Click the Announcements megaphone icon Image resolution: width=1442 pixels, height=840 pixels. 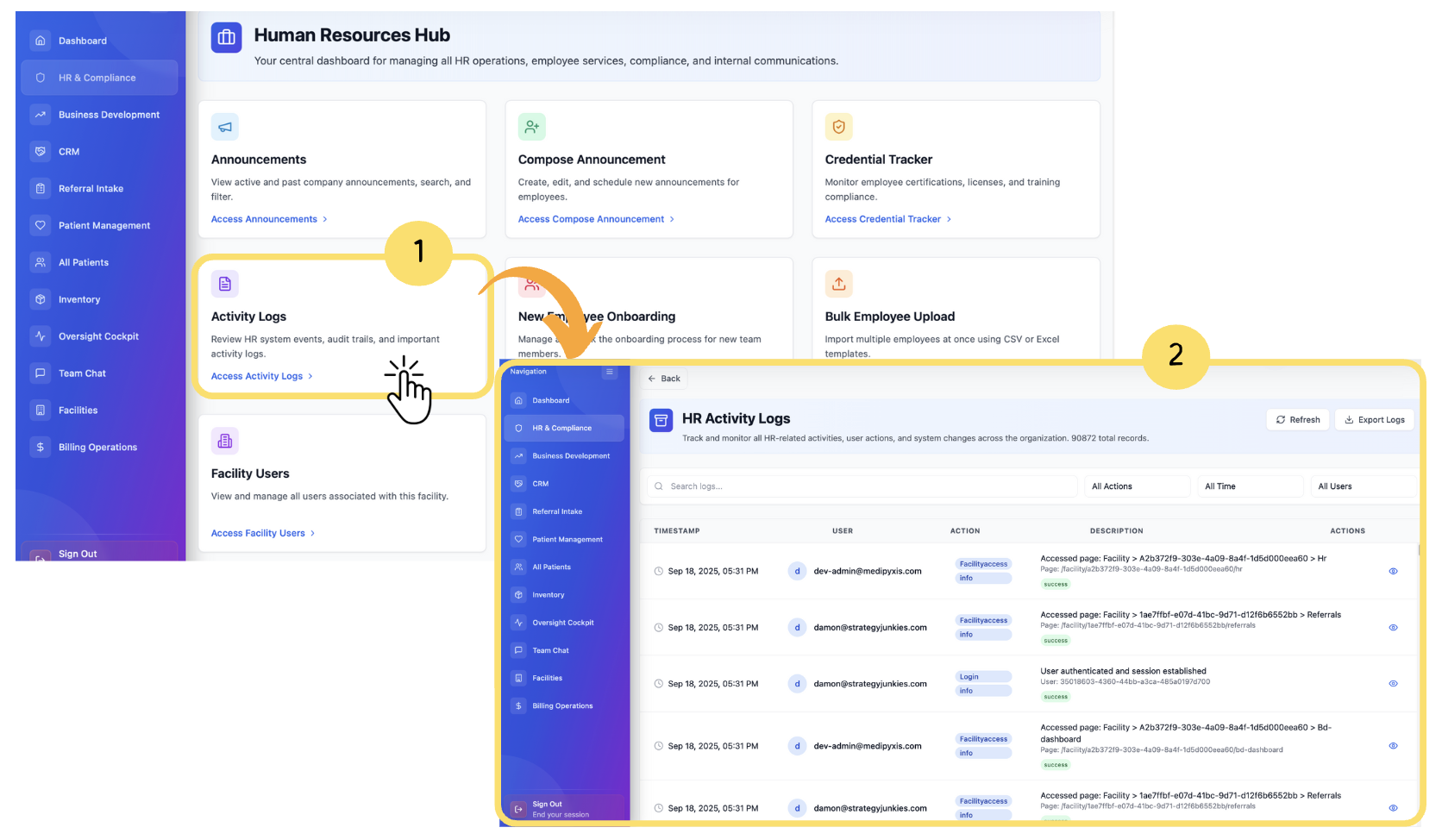[x=225, y=127]
